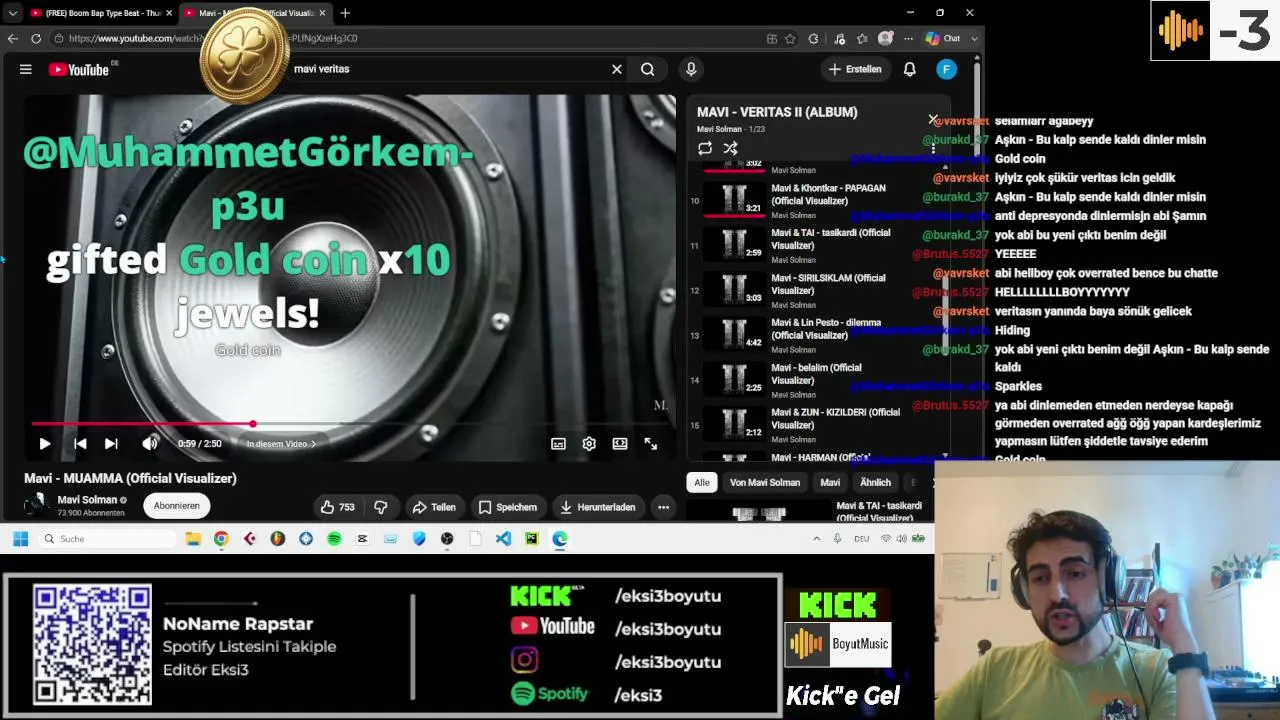Switch to theater mode
Image resolution: width=1280 pixels, height=720 pixels.
click(x=620, y=444)
